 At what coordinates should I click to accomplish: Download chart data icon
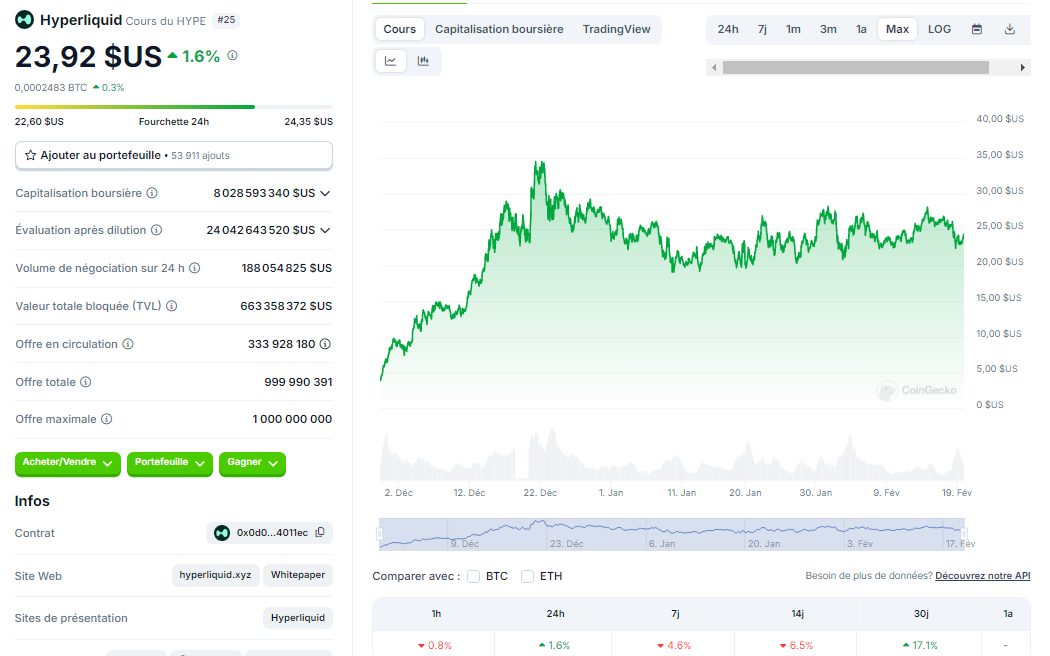click(1010, 29)
